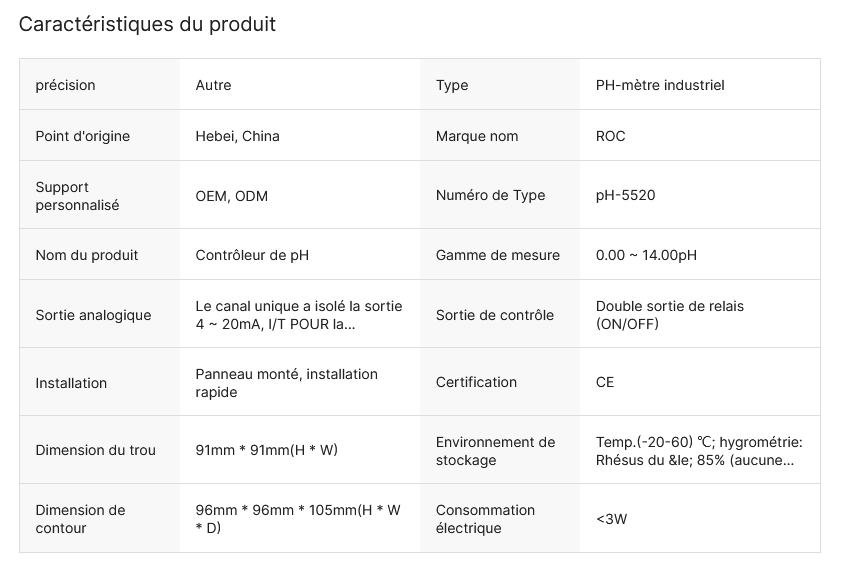Click the 'pH-5520' model number
Viewport: 850px width, 567px height.
point(625,195)
